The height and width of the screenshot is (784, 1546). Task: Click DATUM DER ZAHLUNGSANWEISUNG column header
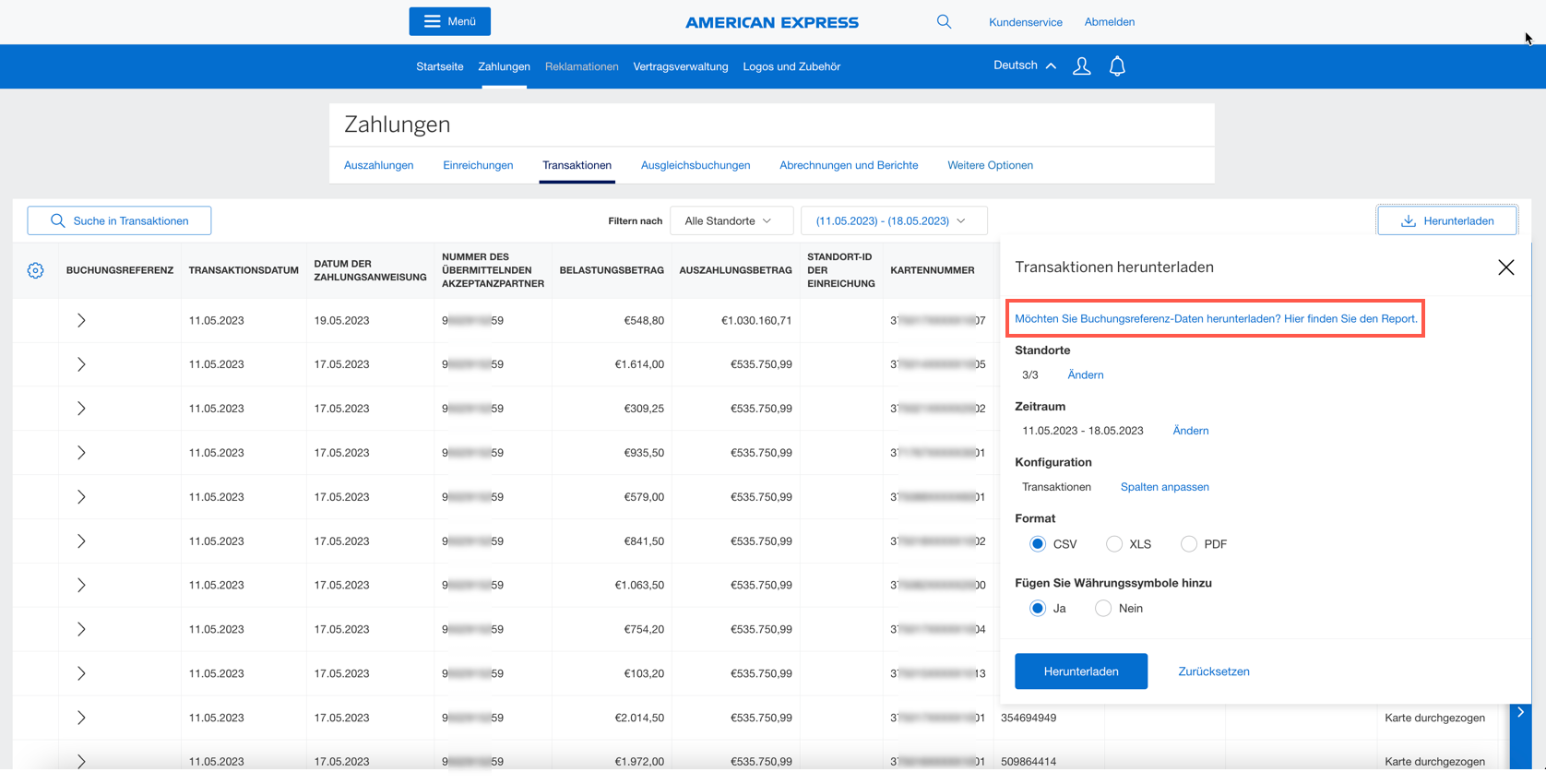click(x=370, y=270)
